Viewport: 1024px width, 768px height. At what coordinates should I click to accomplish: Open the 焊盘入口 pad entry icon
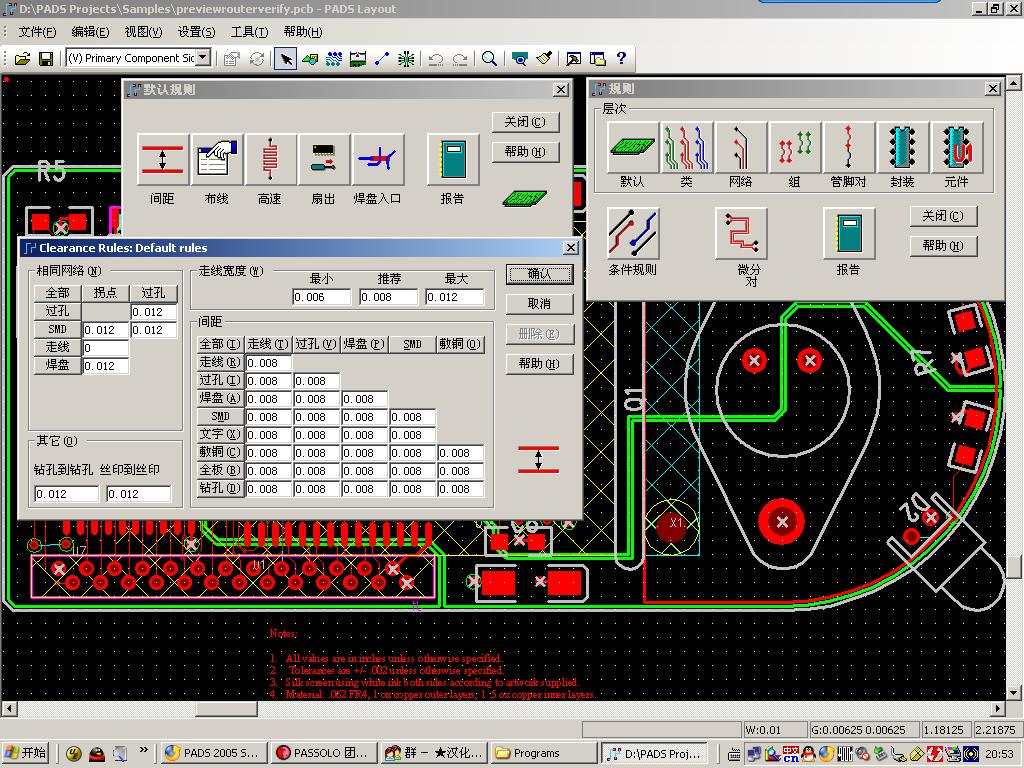click(378, 160)
